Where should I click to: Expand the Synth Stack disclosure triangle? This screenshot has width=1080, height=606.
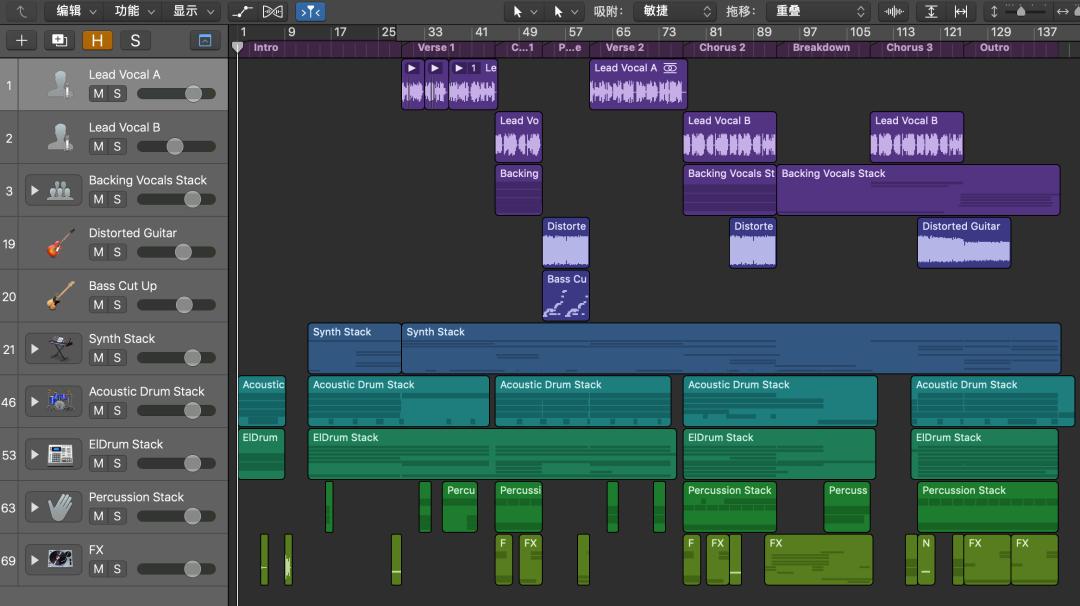coord(36,349)
